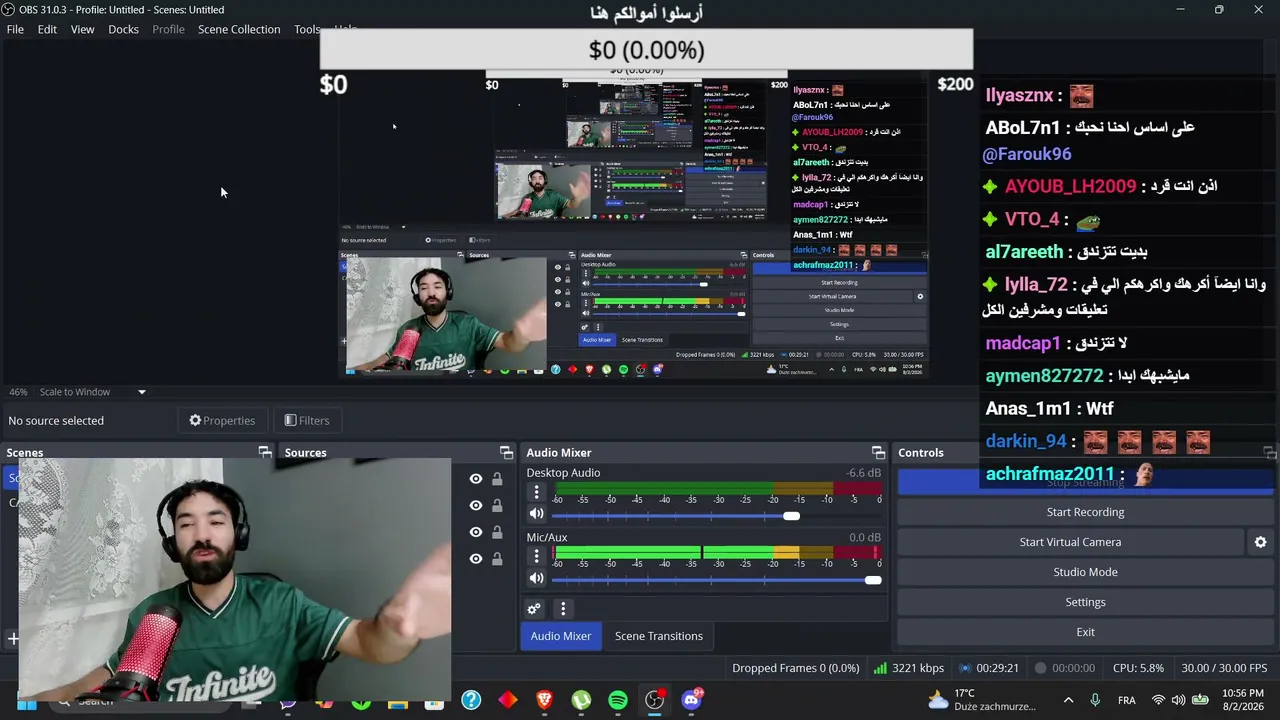Image resolution: width=1280 pixels, height=720 pixels.
Task: Click the Properties button
Action: click(x=222, y=420)
